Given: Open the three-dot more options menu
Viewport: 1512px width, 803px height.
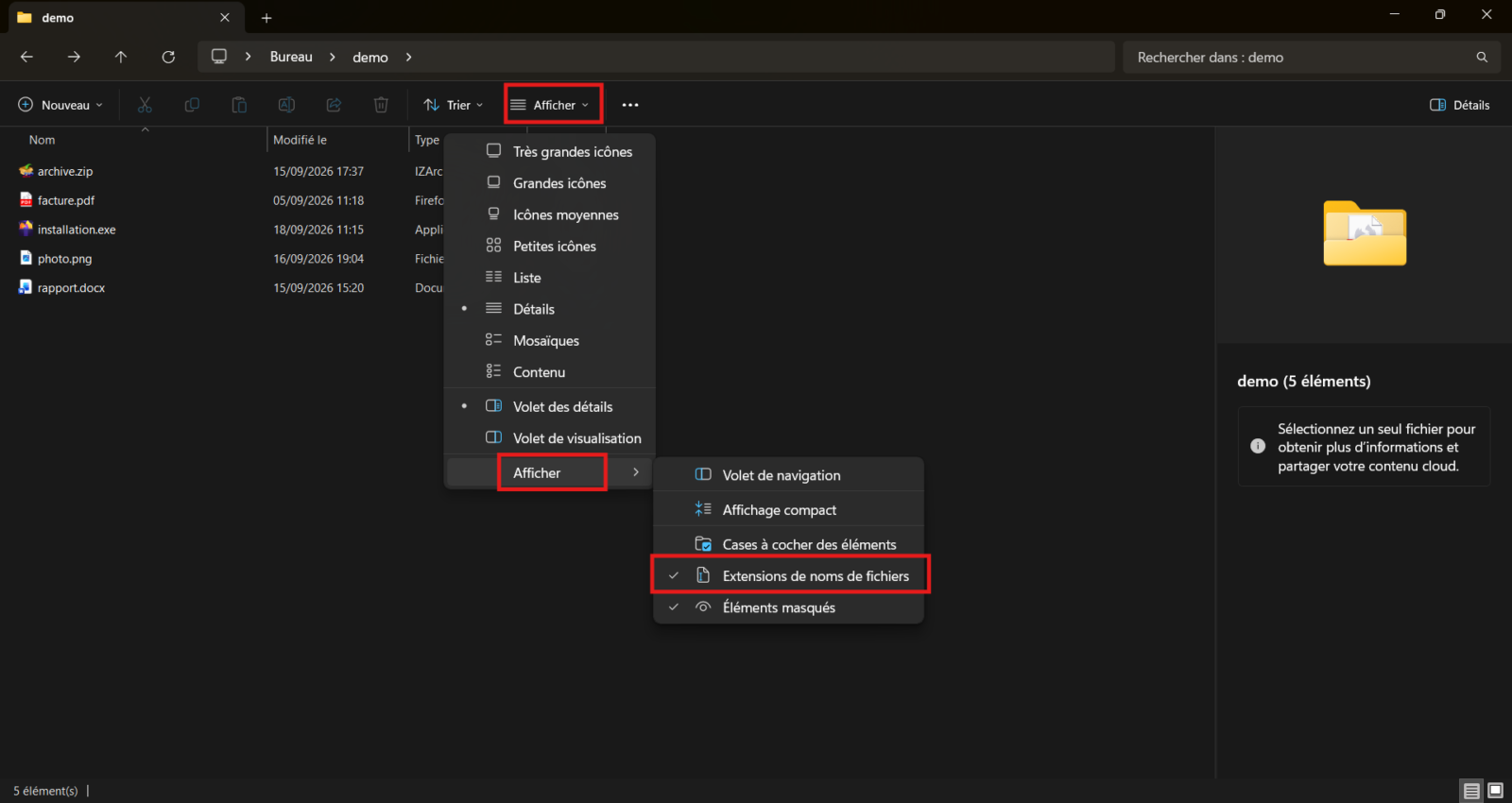Looking at the screenshot, I should point(630,105).
